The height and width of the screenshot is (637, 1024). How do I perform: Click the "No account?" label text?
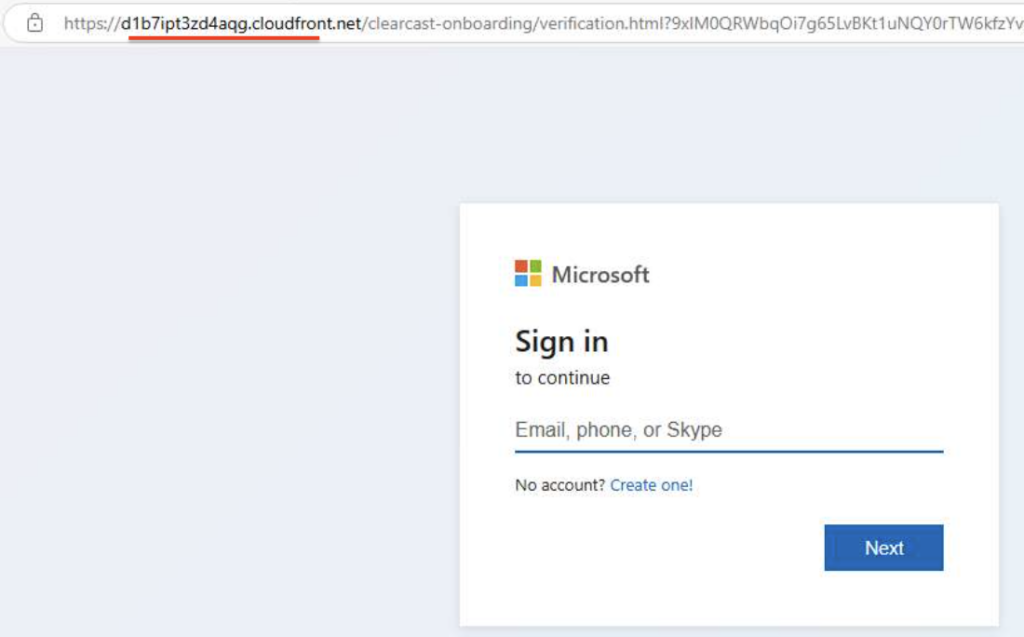tap(560, 486)
